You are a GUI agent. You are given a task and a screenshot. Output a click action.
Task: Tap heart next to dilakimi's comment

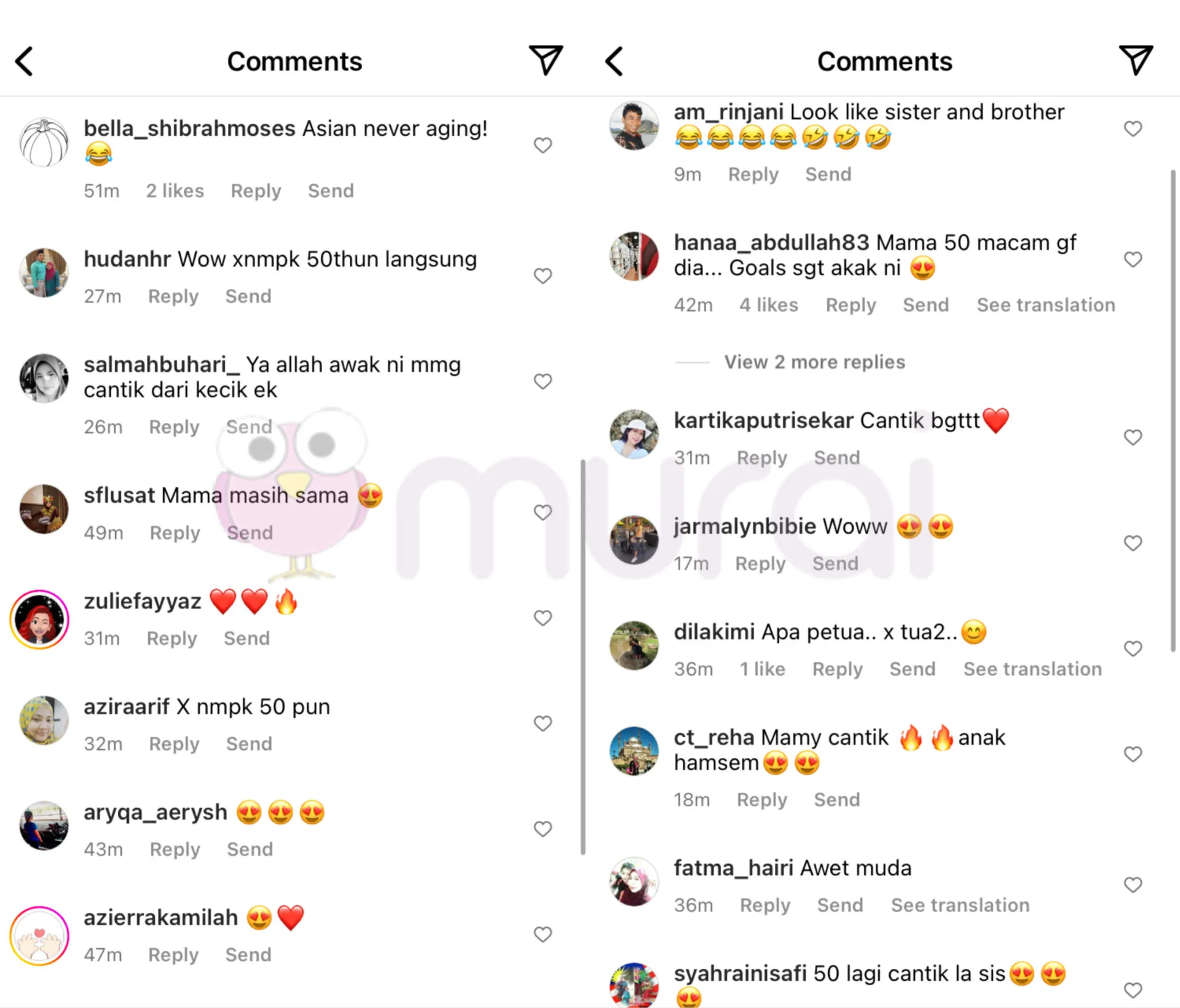[1133, 648]
